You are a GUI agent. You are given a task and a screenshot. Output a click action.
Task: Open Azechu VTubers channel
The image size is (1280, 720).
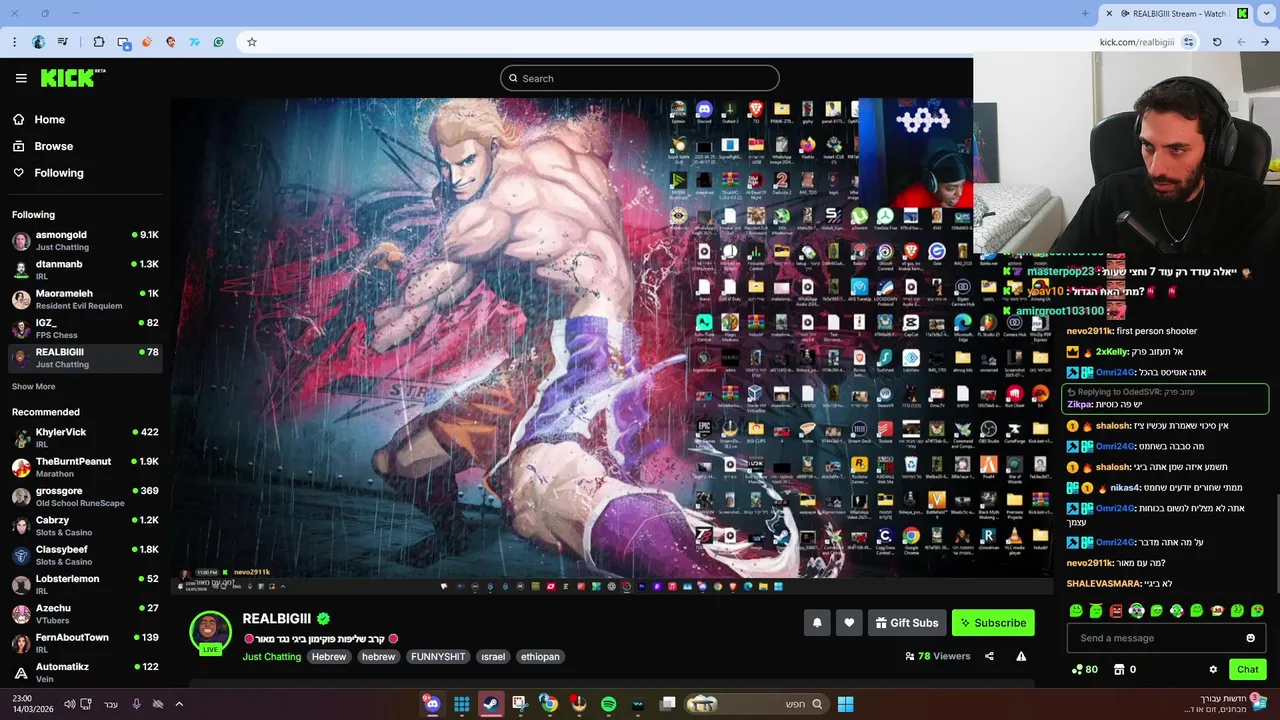[x=85, y=614]
